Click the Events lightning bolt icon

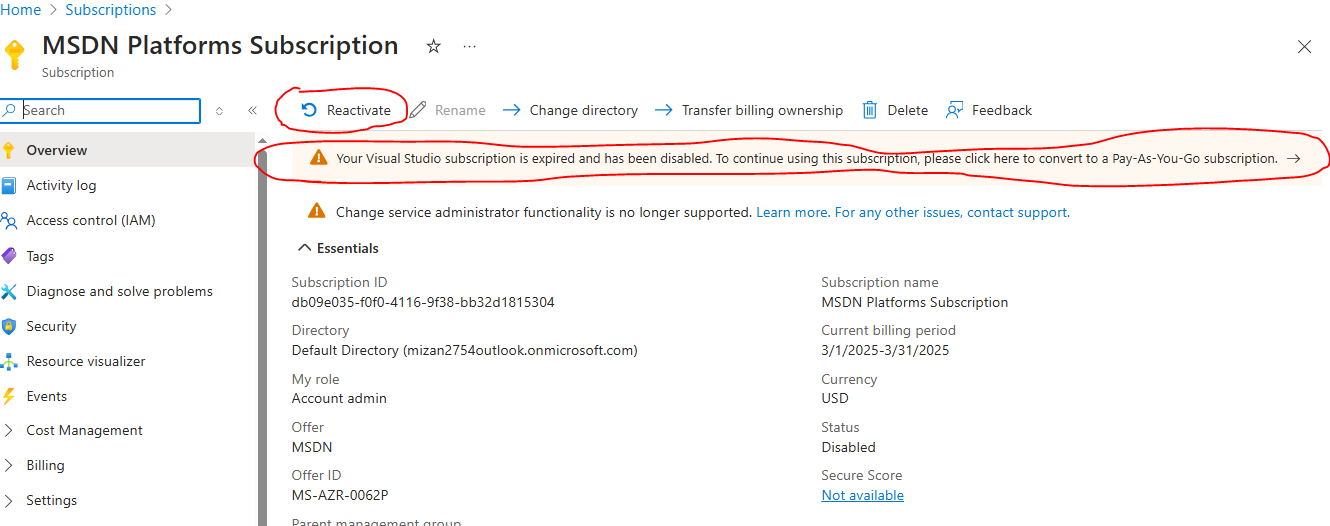click(x=9, y=396)
